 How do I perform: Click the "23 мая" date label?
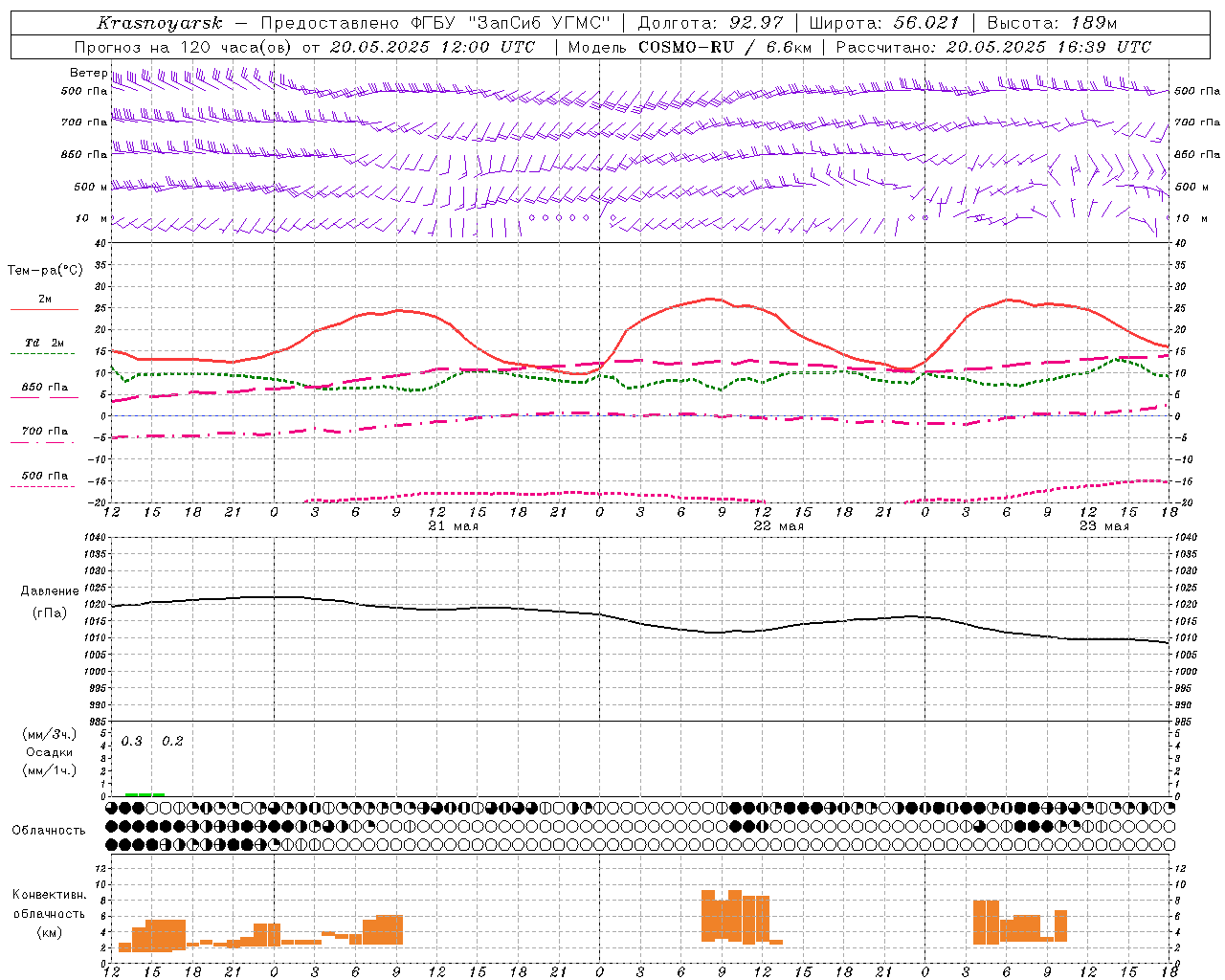(x=1103, y=526)
